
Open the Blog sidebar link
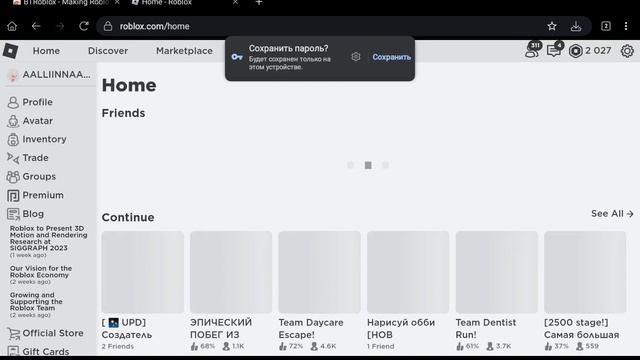tap(33, 214)
